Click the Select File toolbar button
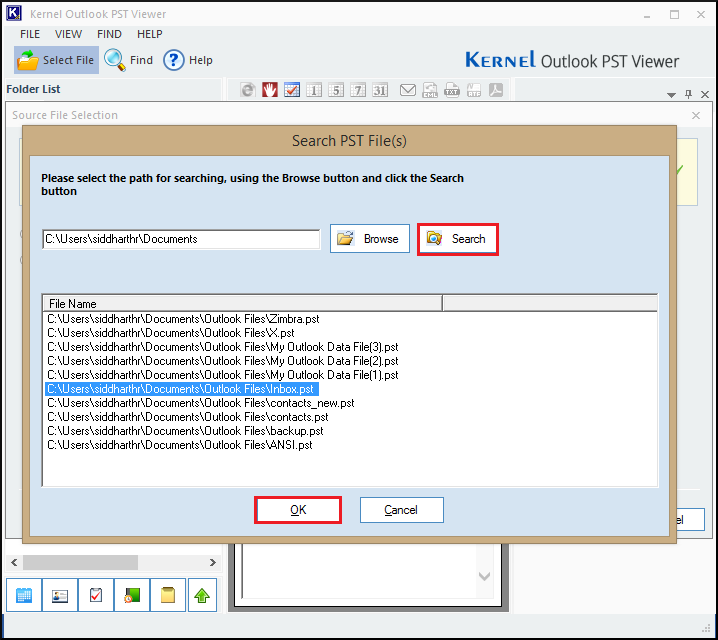Screen dimensions: 718x640 (x=56, y=60)
